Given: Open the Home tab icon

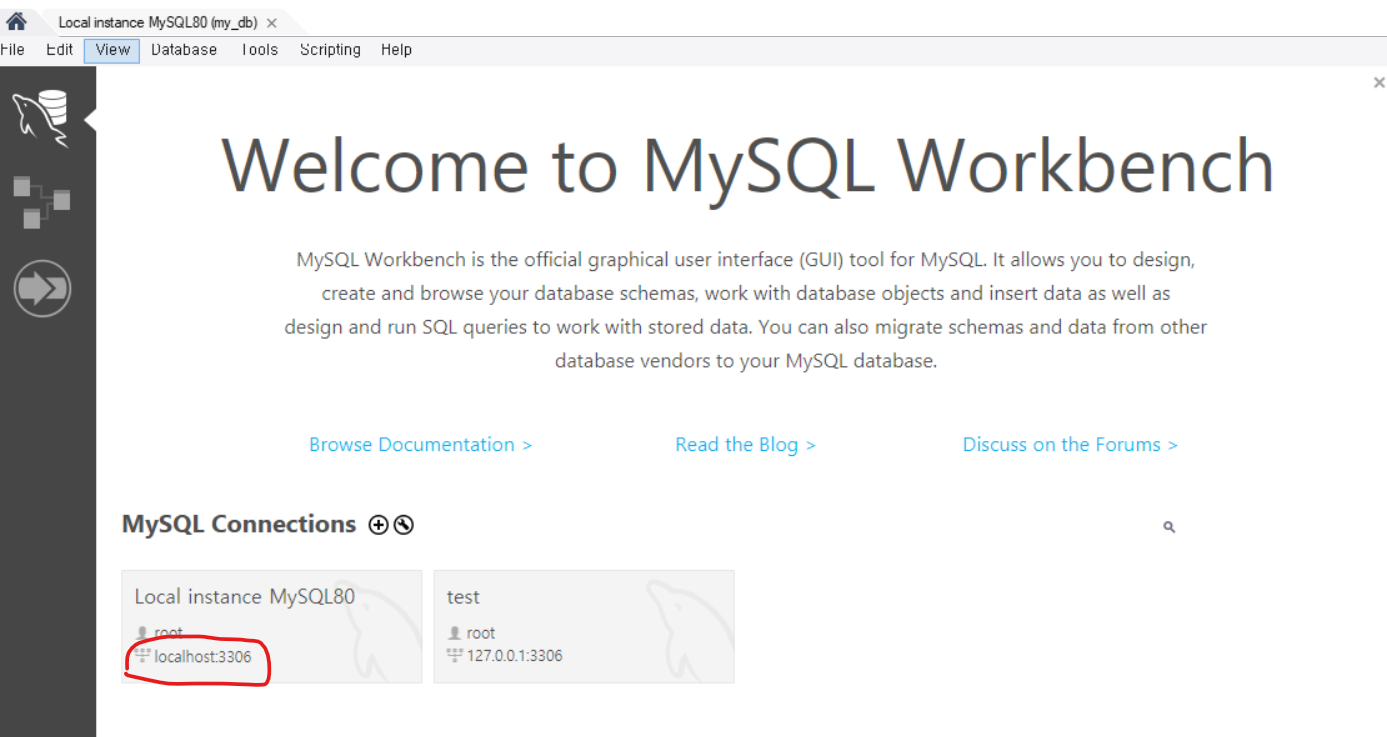Looking at the screenshot, I should pyautogui.click(x=16, y=20).
